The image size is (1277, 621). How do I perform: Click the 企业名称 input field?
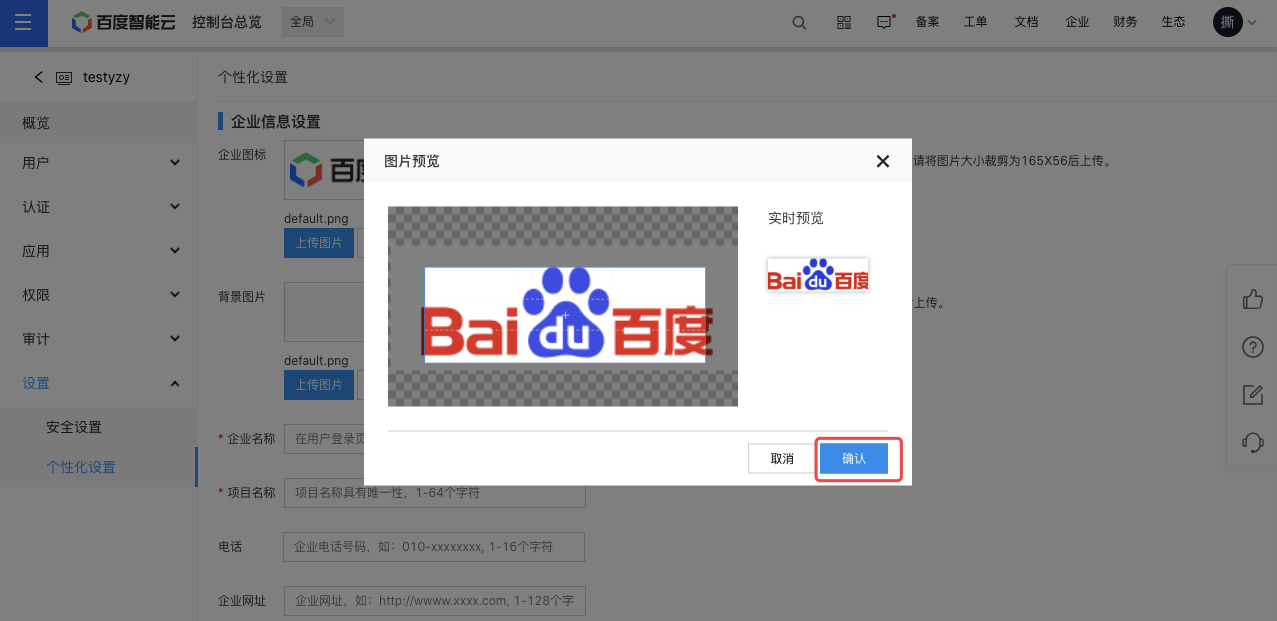[x=324, y=438]
